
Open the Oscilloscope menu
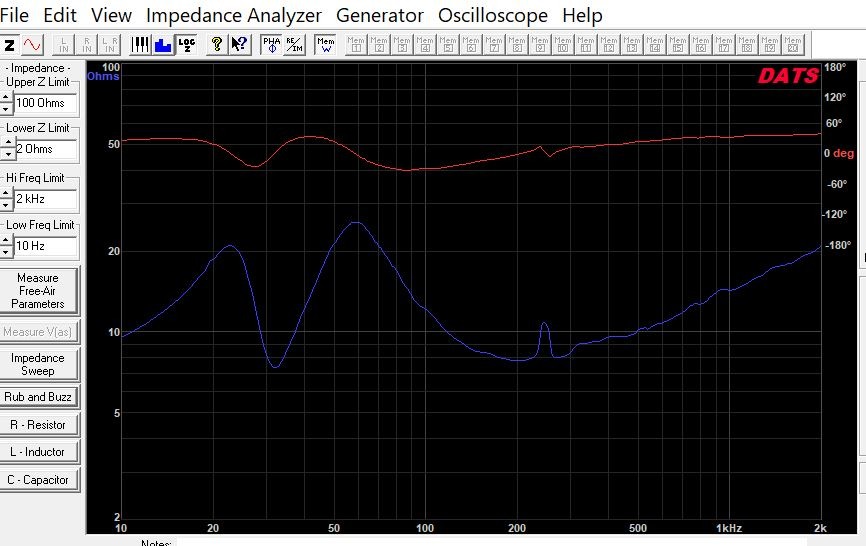pyautogui.click(x=493, y=15)
